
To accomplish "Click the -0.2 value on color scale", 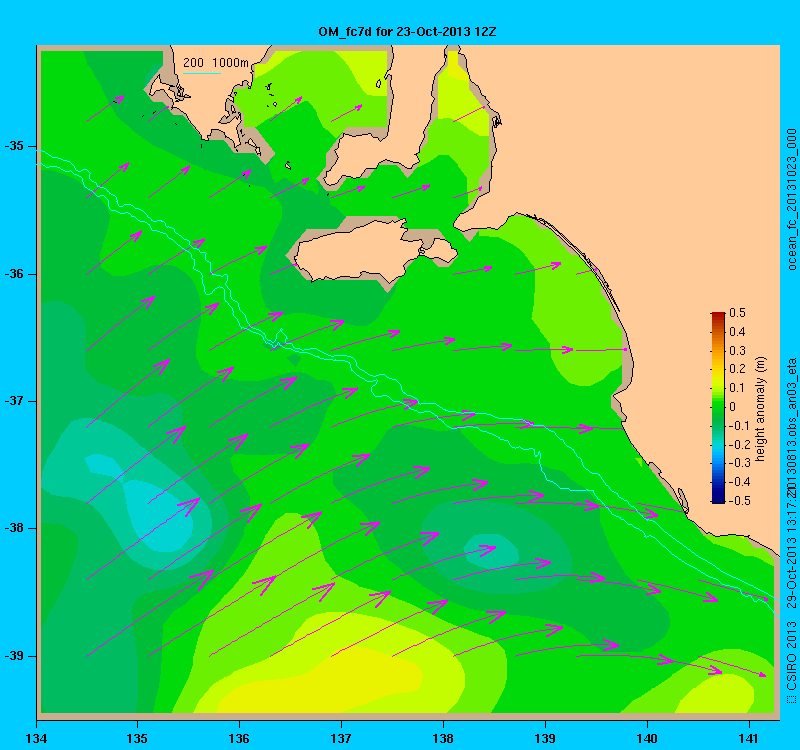I will pyautogui.click(x=739, y=444).
